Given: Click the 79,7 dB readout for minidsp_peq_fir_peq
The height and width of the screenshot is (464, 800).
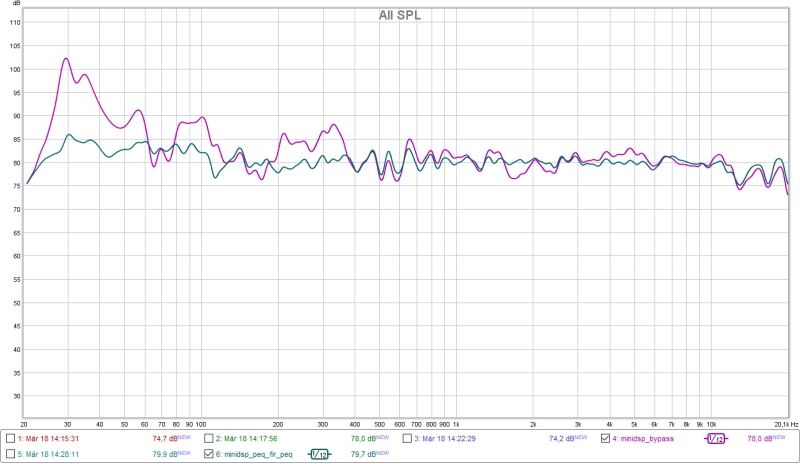Looking at the screenshot, I should [x=362, y=454].
